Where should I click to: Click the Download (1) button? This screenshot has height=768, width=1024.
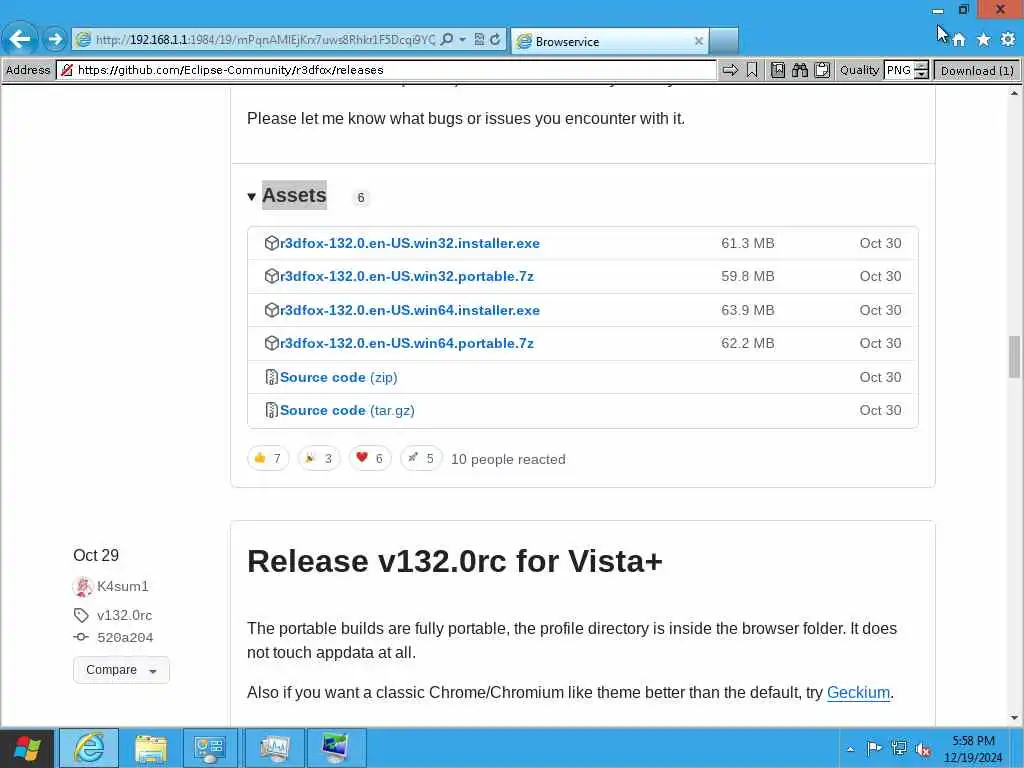[x=977, y=70]
